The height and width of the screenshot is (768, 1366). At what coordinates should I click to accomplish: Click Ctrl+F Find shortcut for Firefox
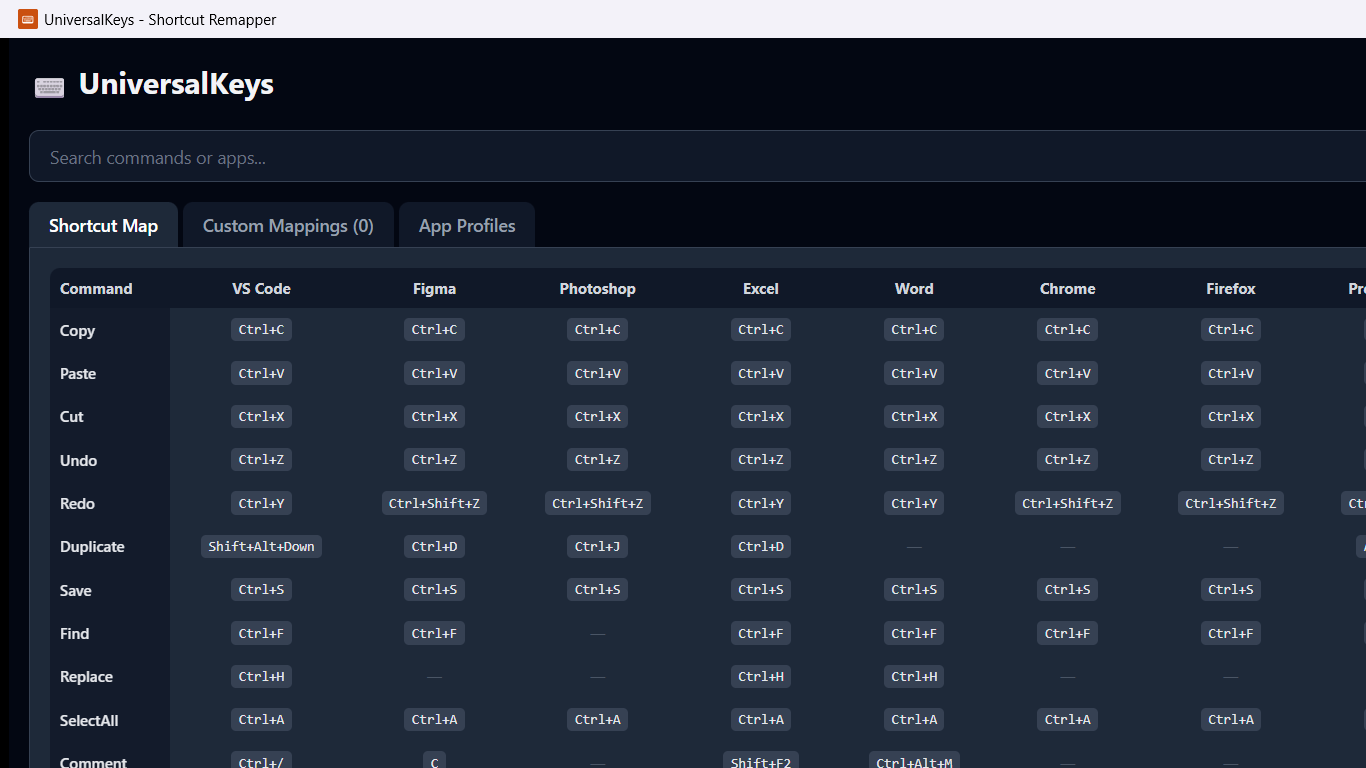click(1231, 633)
